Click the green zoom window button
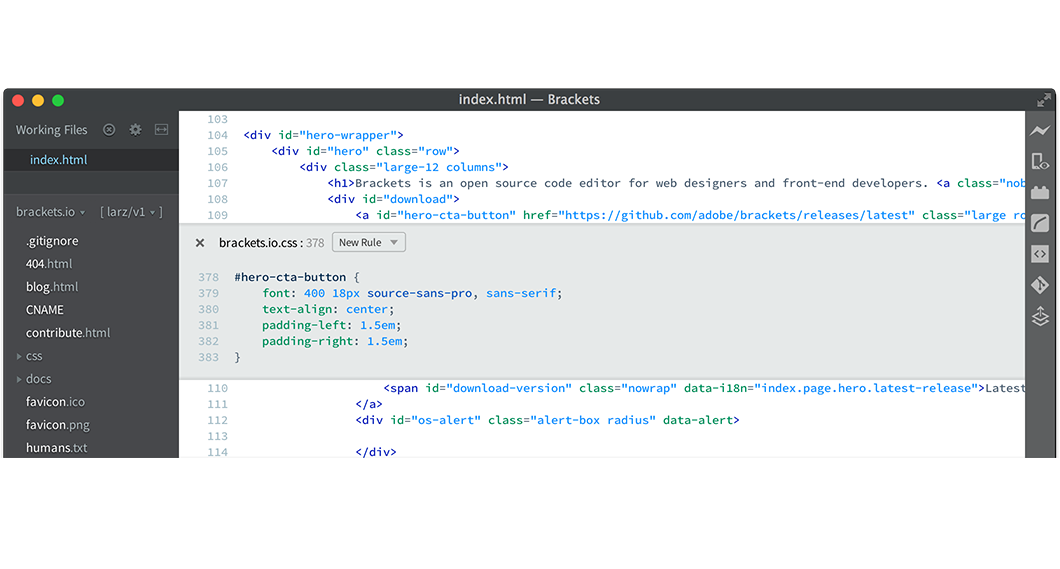The image size is (1060, 569). pyautogui.click(x=58, y=101)
